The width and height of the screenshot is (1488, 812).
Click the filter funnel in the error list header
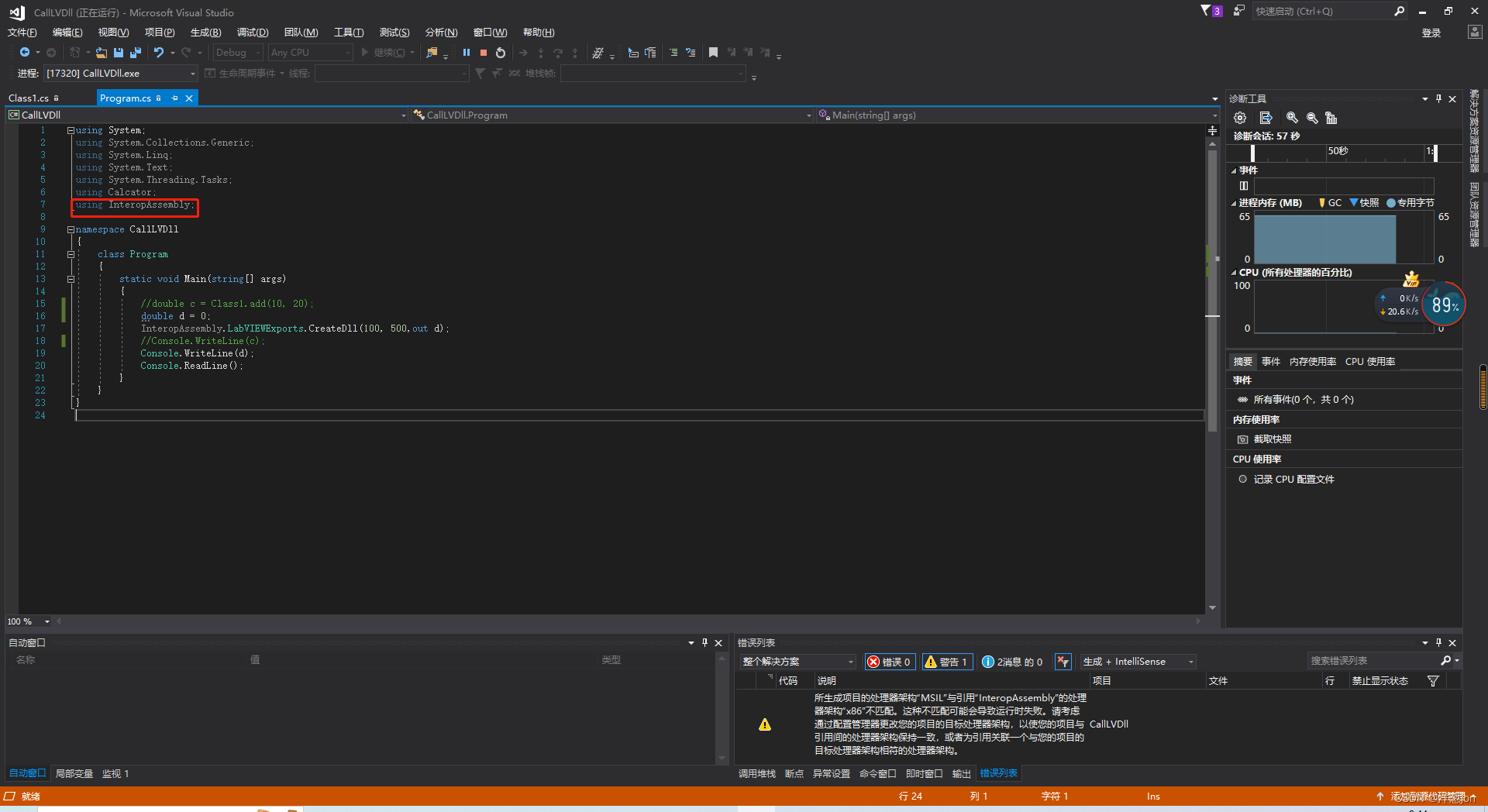pyautogui.click(x=1433, y=681)
